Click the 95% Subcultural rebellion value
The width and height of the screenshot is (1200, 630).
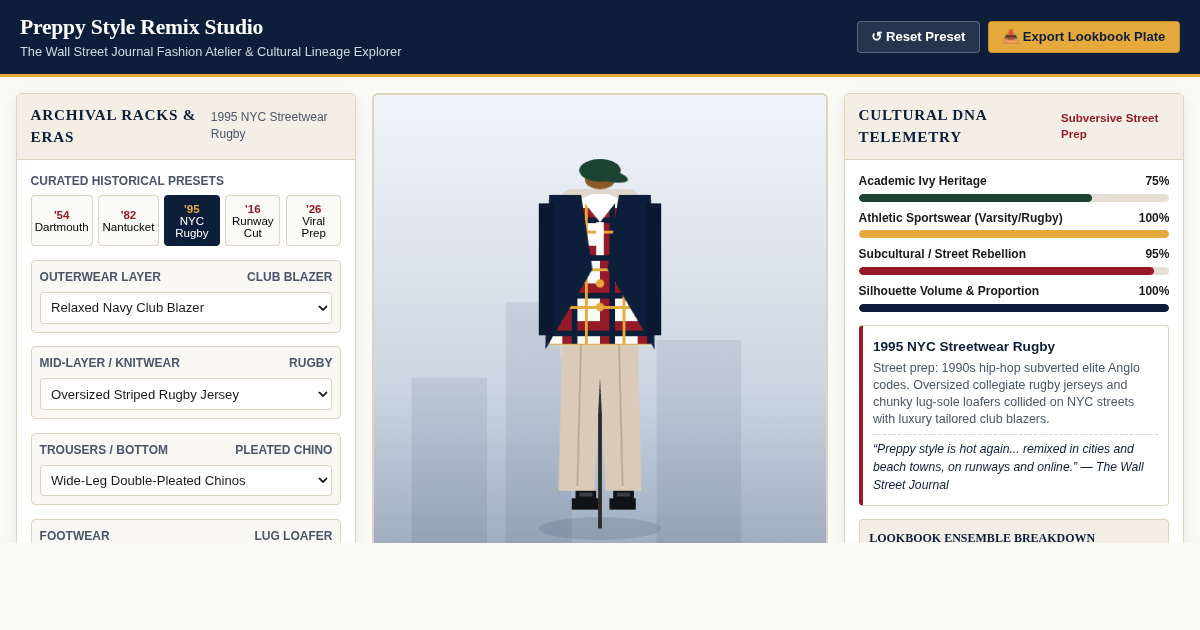[x=1157, y=254]
